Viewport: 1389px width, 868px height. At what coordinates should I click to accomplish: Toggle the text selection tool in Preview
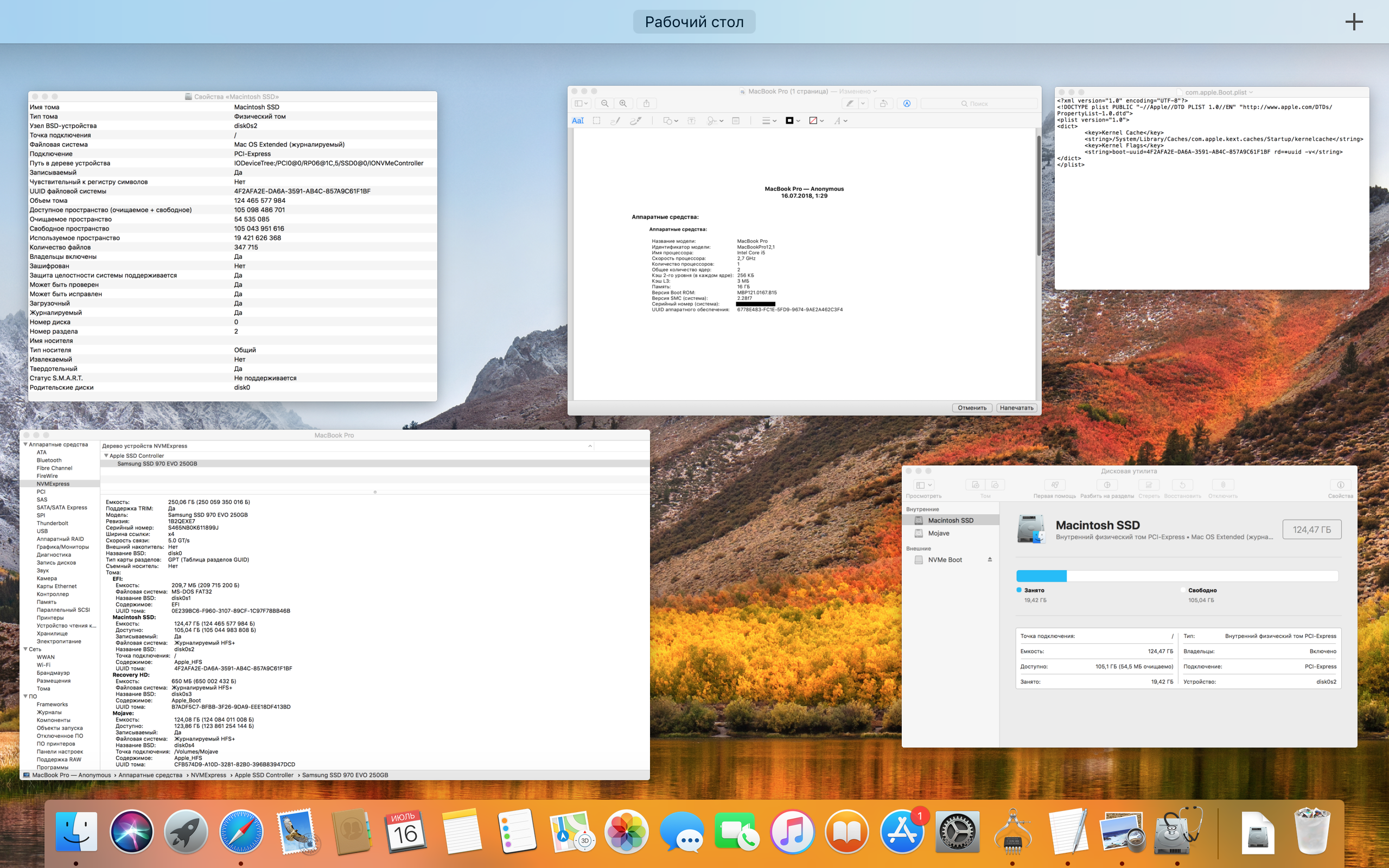point(578,121)
